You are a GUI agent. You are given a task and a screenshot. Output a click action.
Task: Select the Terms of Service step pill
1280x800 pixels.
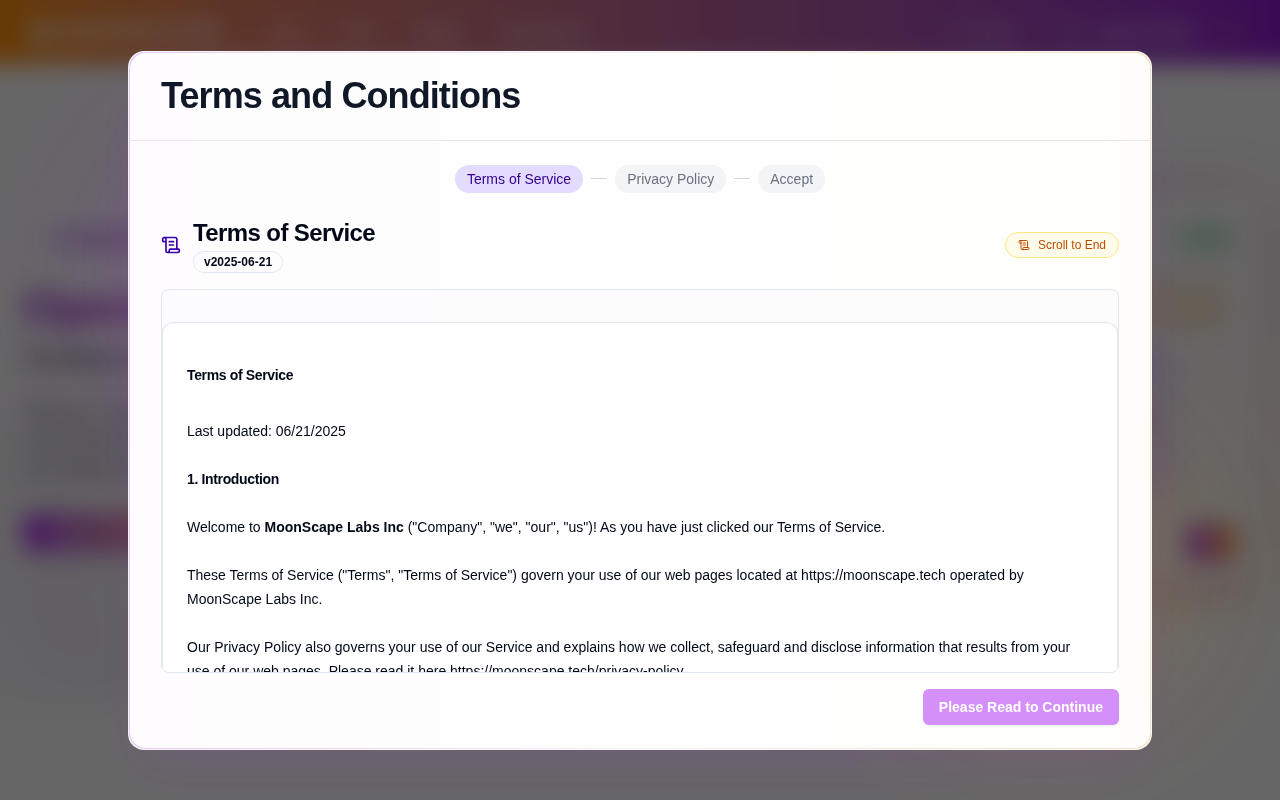(x=518, y=179)
